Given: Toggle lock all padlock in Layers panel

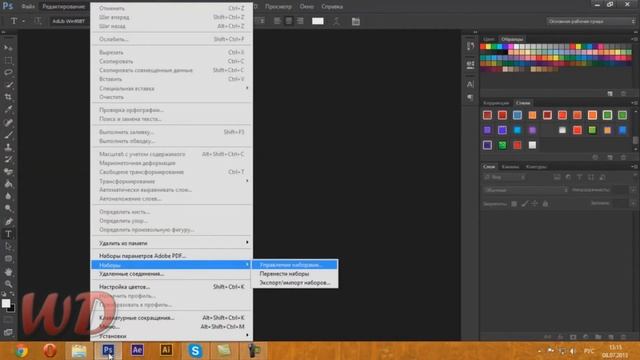Looking at the screenshot, I should click(545, 203).
